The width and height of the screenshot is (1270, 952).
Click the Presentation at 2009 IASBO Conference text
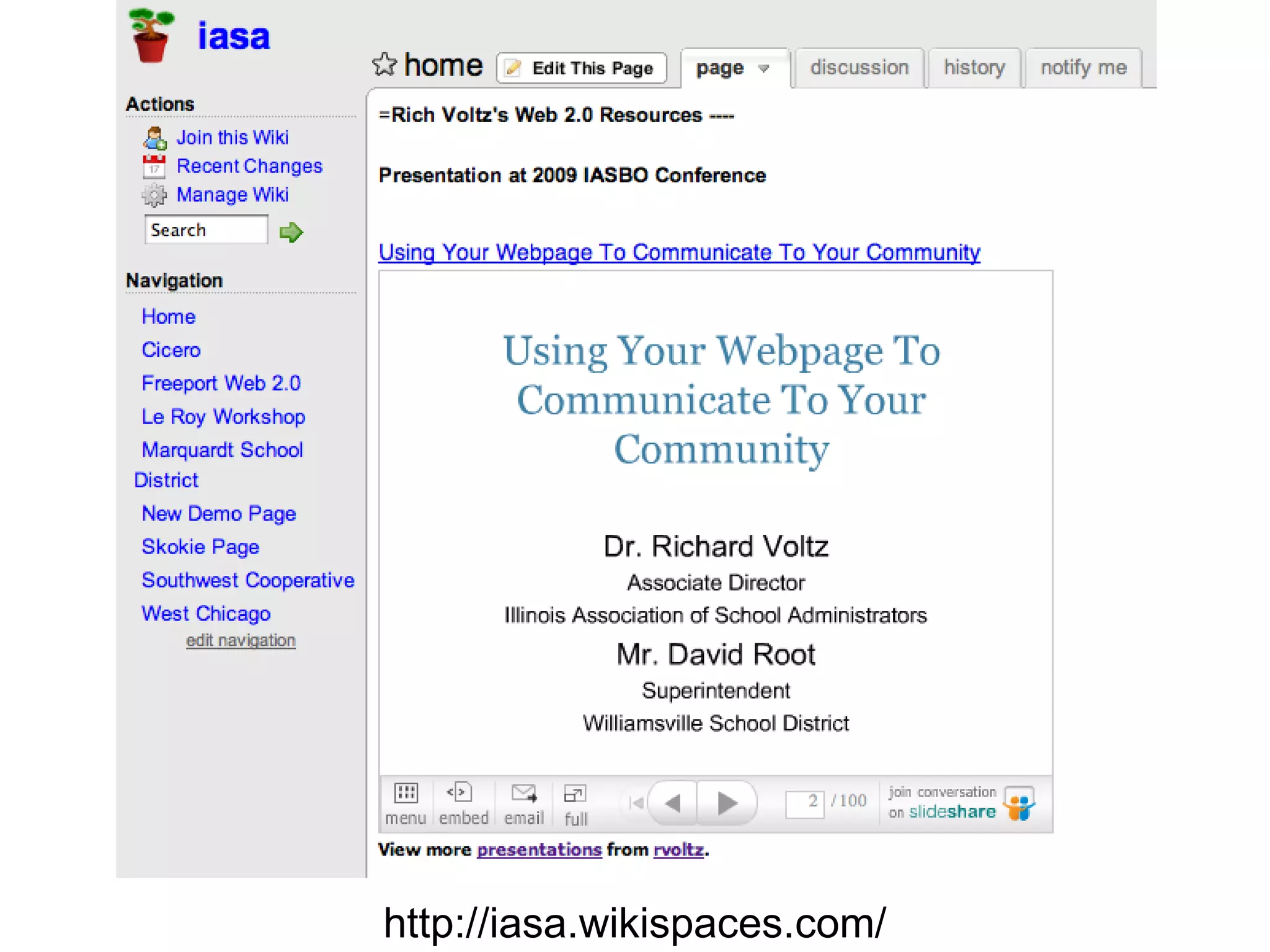572,175
